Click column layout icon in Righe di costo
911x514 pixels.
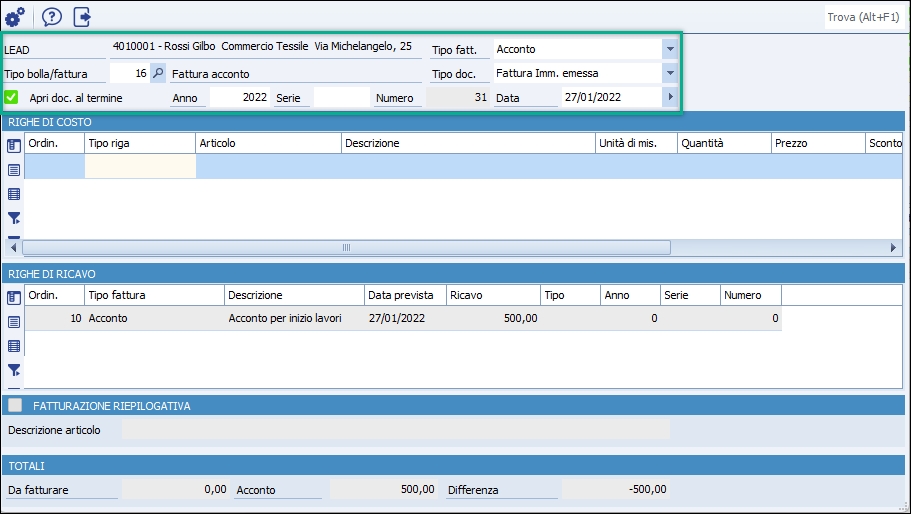[14, 146]
